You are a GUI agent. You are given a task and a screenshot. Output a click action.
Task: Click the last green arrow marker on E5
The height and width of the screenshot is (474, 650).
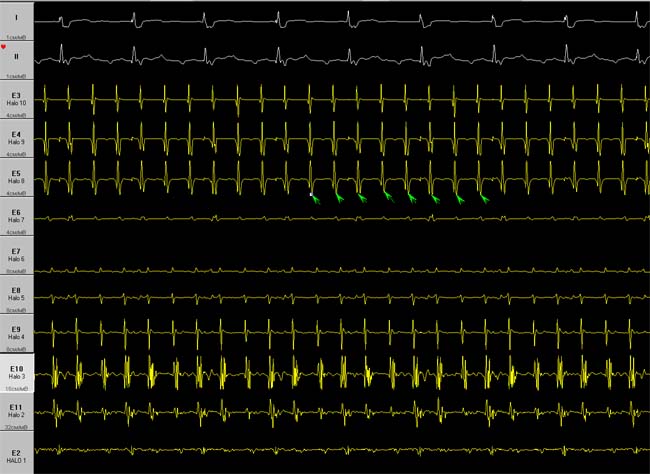tap(485, 199)
